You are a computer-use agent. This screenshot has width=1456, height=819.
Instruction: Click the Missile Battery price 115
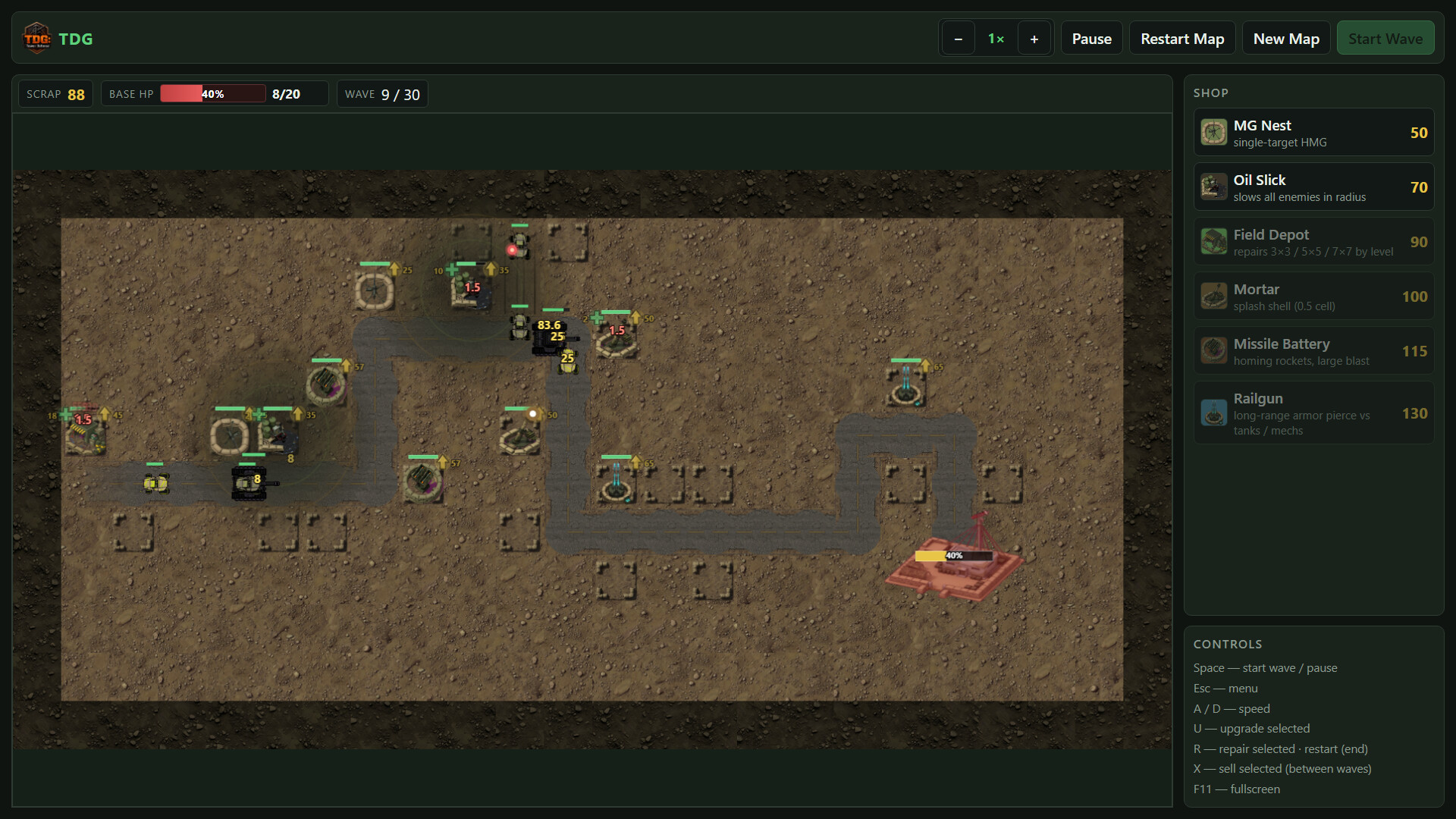[x=1414, y=351]
